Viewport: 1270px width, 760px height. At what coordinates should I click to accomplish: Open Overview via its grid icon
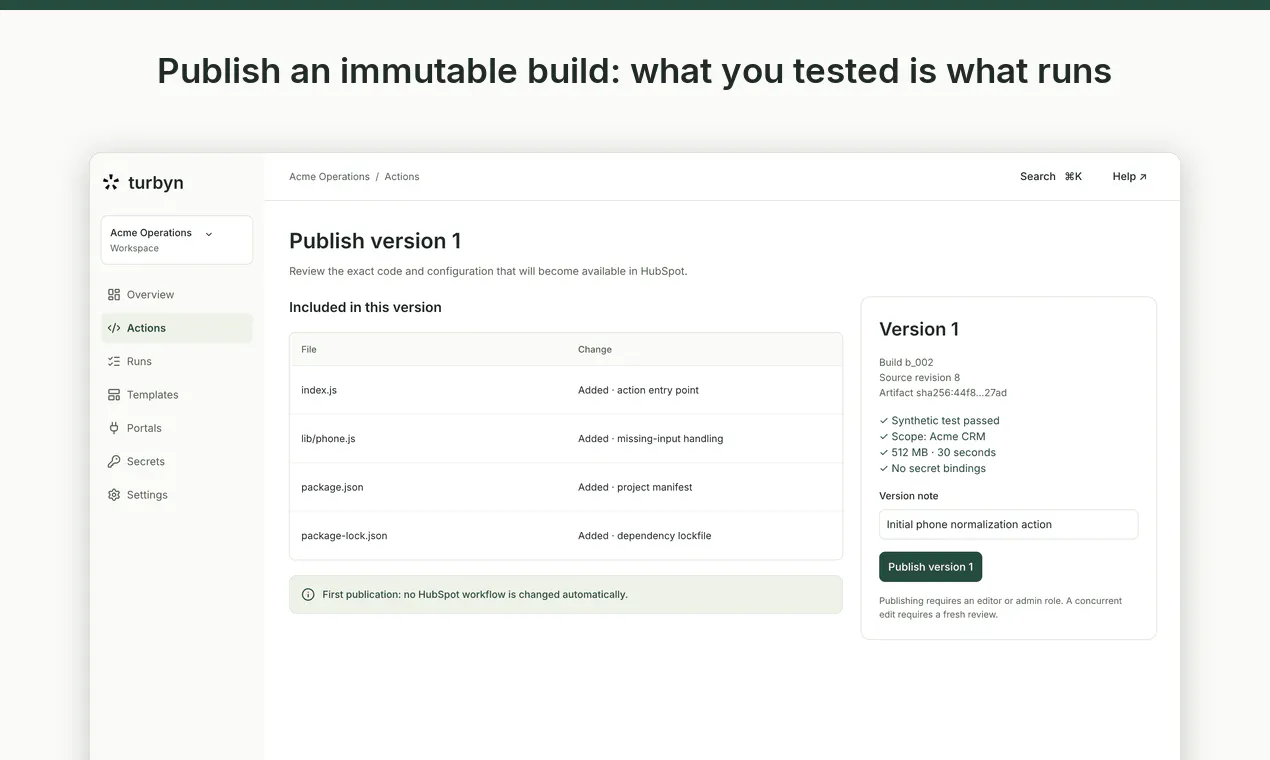point(114,295)
